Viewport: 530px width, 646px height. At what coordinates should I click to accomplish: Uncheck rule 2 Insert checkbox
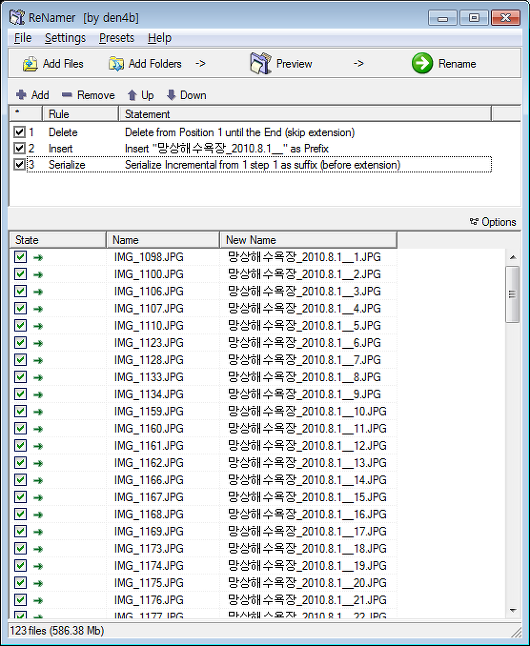tap(19, 148)
